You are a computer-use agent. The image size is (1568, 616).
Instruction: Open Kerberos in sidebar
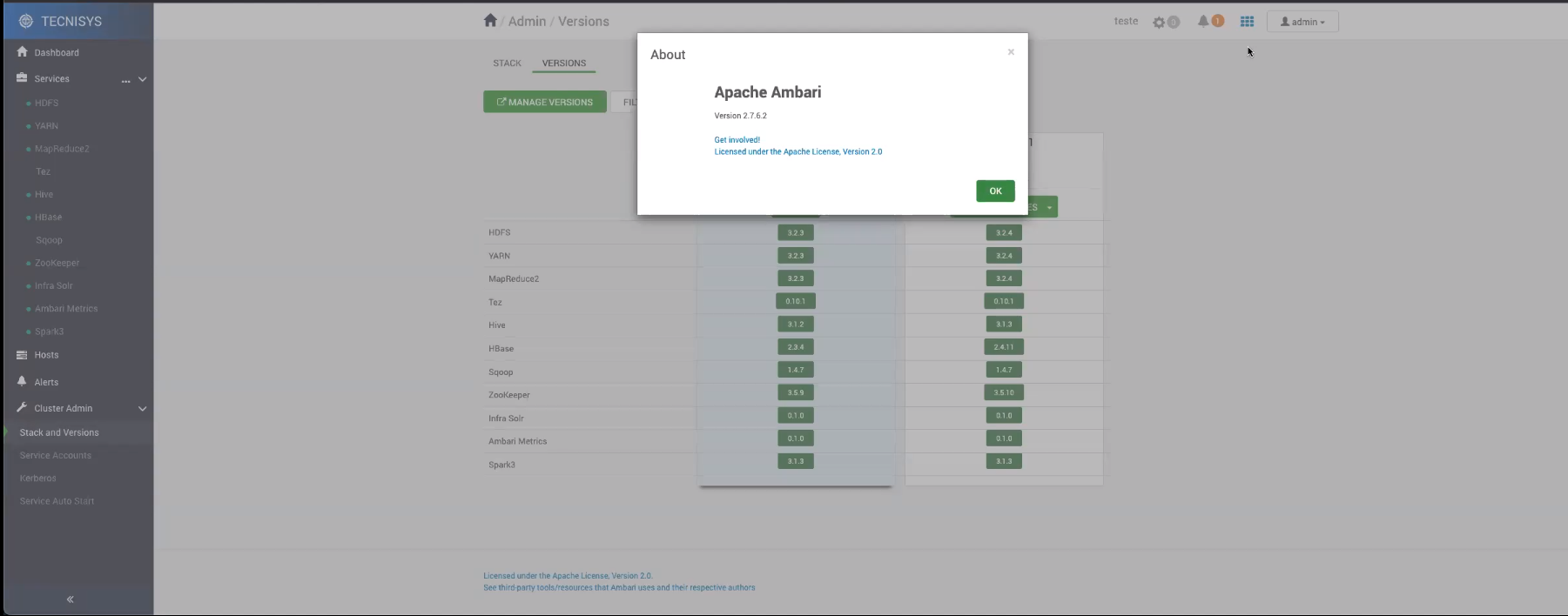coord(38,479)
